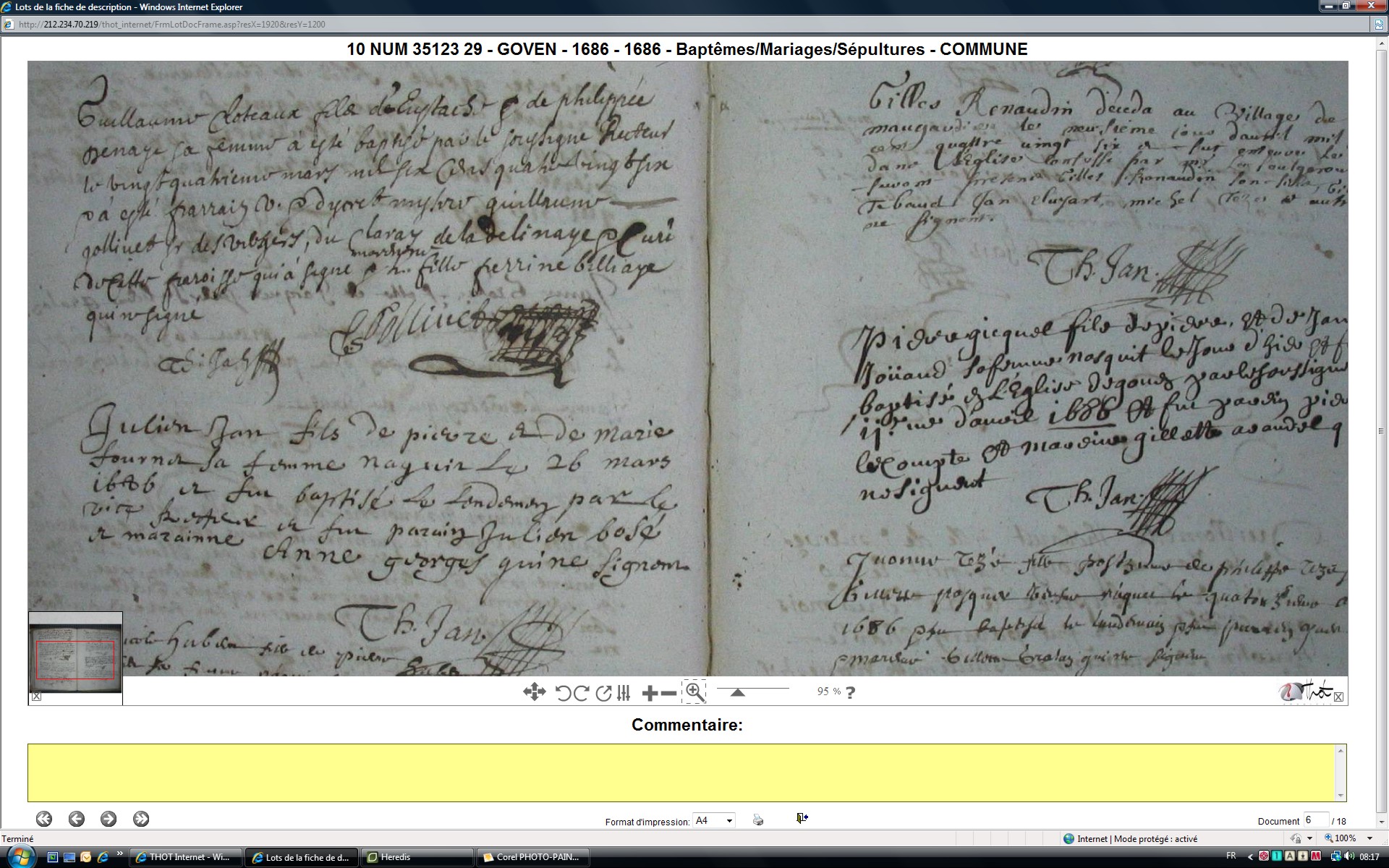
Task: Adjust the zoom level slider handle
Action: 737,693
